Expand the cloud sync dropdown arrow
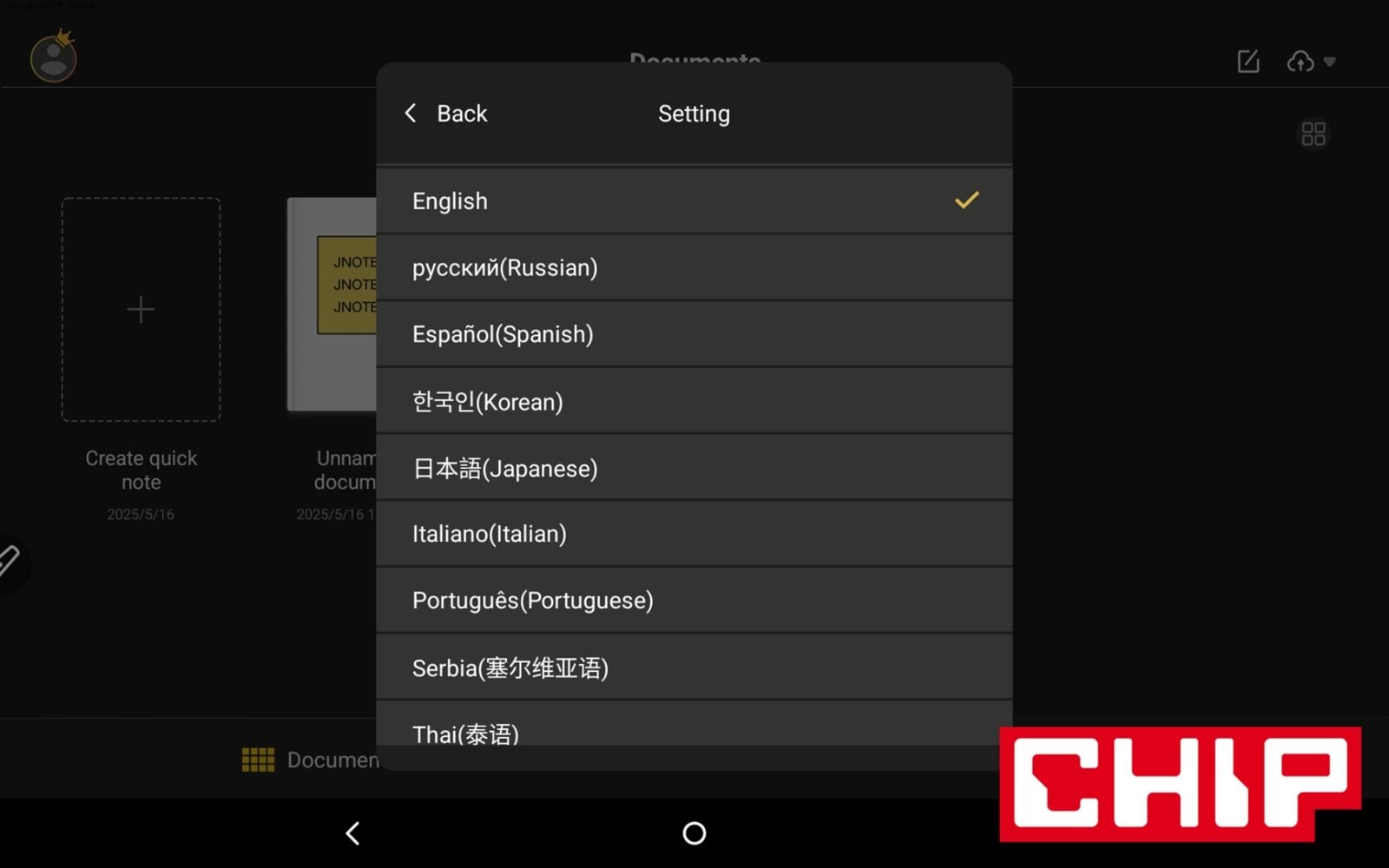1389x868 pixels. (1330, 62)
